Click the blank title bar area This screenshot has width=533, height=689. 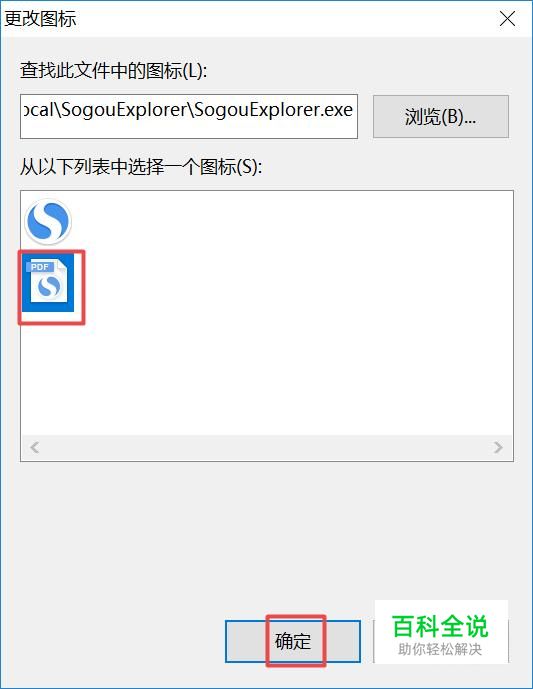click(x=286, y=19)
